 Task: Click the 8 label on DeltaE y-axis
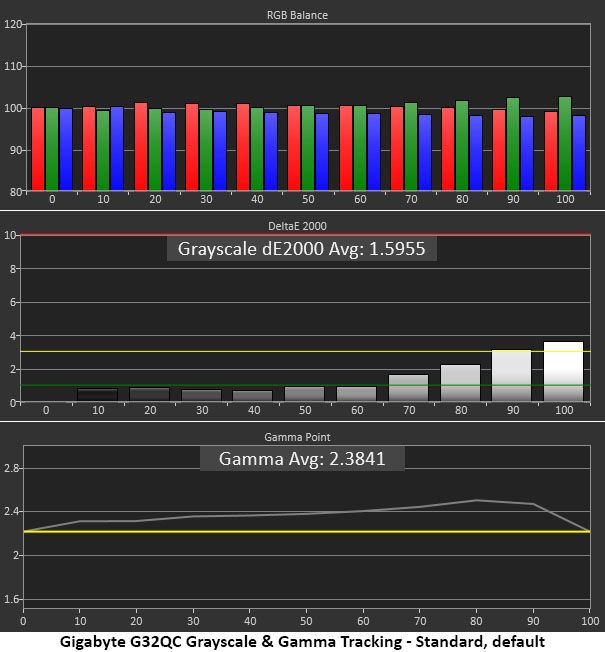pyautogui.click(x=13, y=269)
